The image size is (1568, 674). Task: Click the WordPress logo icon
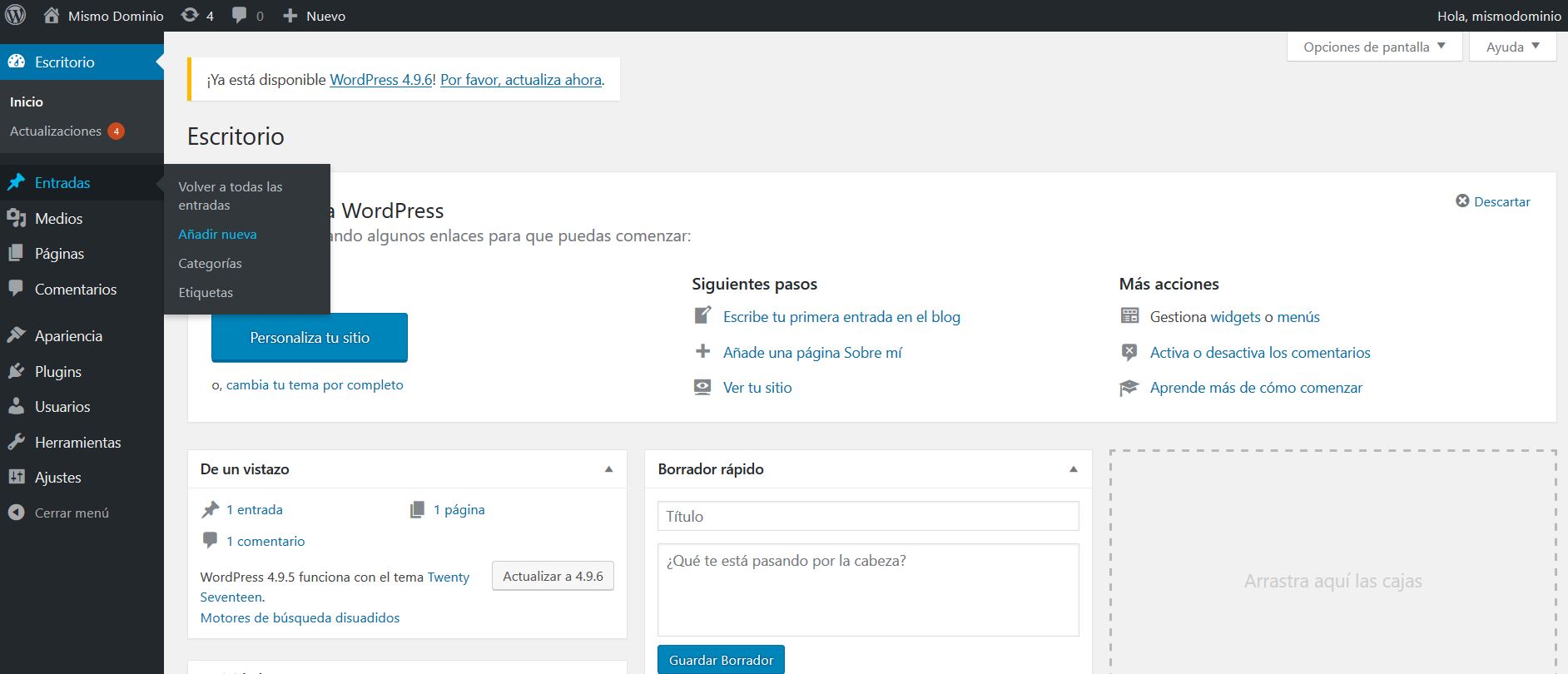tap(16, 15)
